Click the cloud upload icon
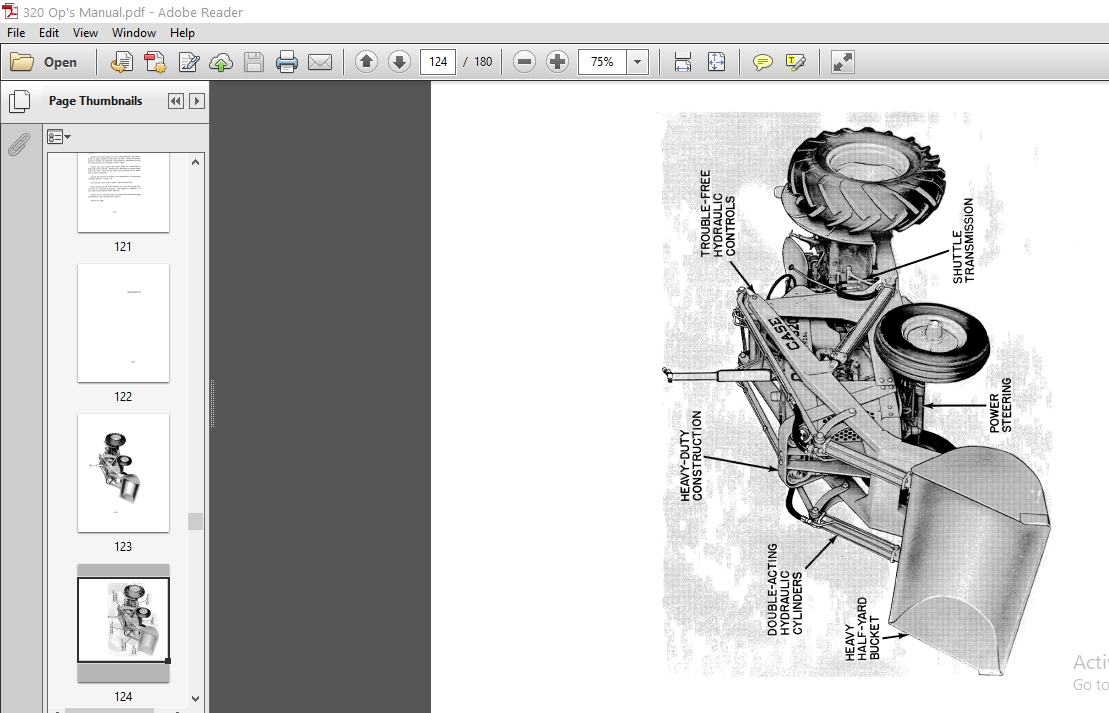 [x=221, y=62]
